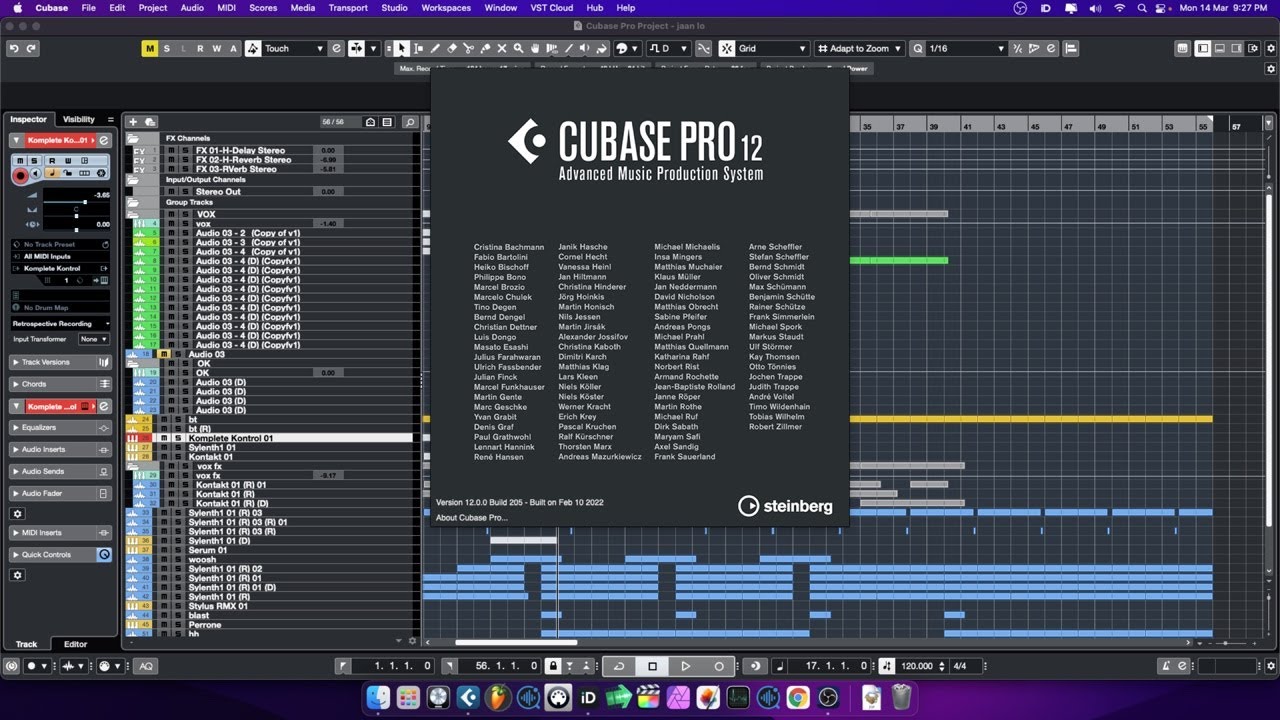Open track search magnifier in track list
1280x720 pixels.
(410, 122)
